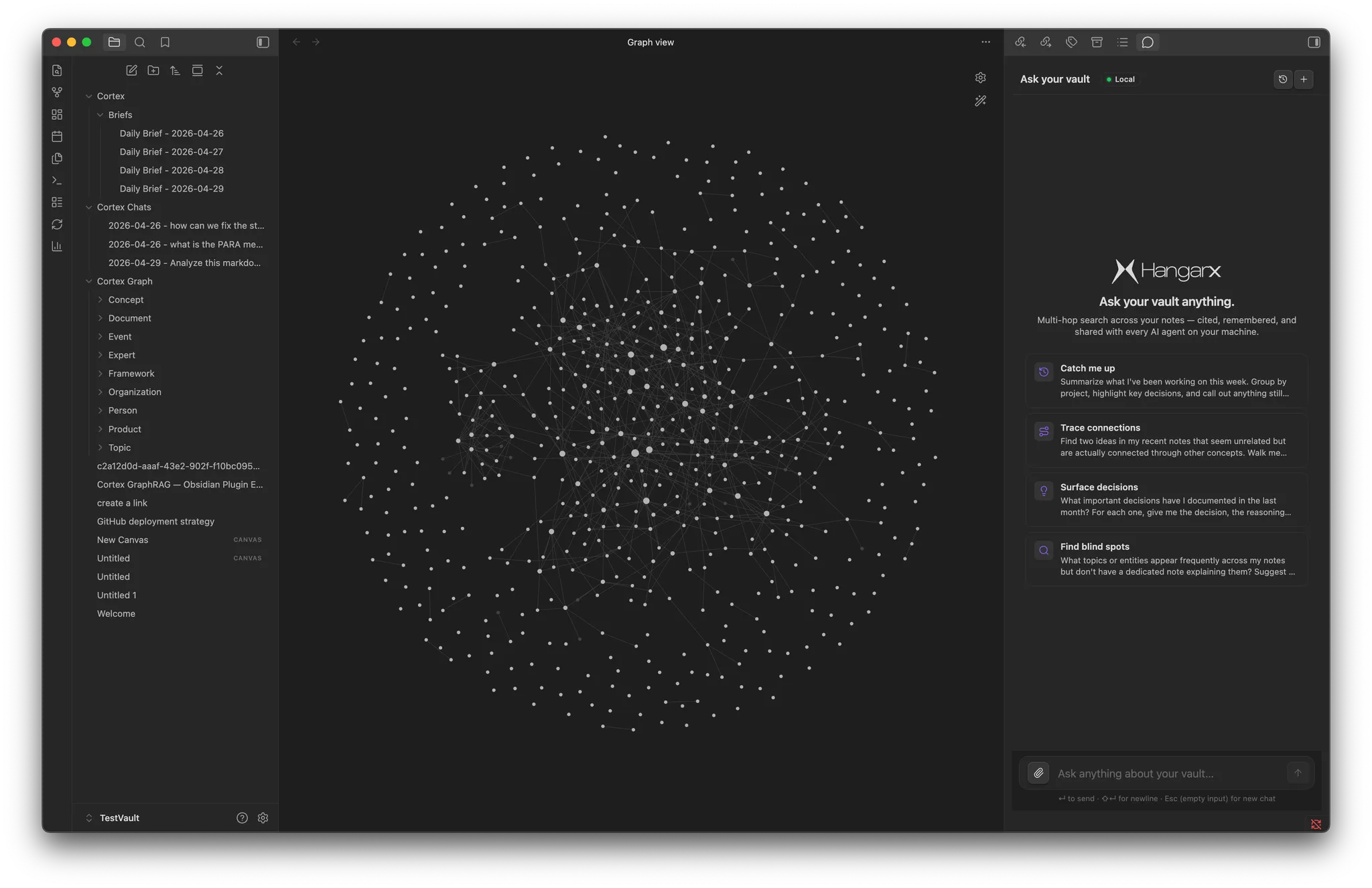Collapse the left sidebar
1372x888 pixels.
coord(263,42)
